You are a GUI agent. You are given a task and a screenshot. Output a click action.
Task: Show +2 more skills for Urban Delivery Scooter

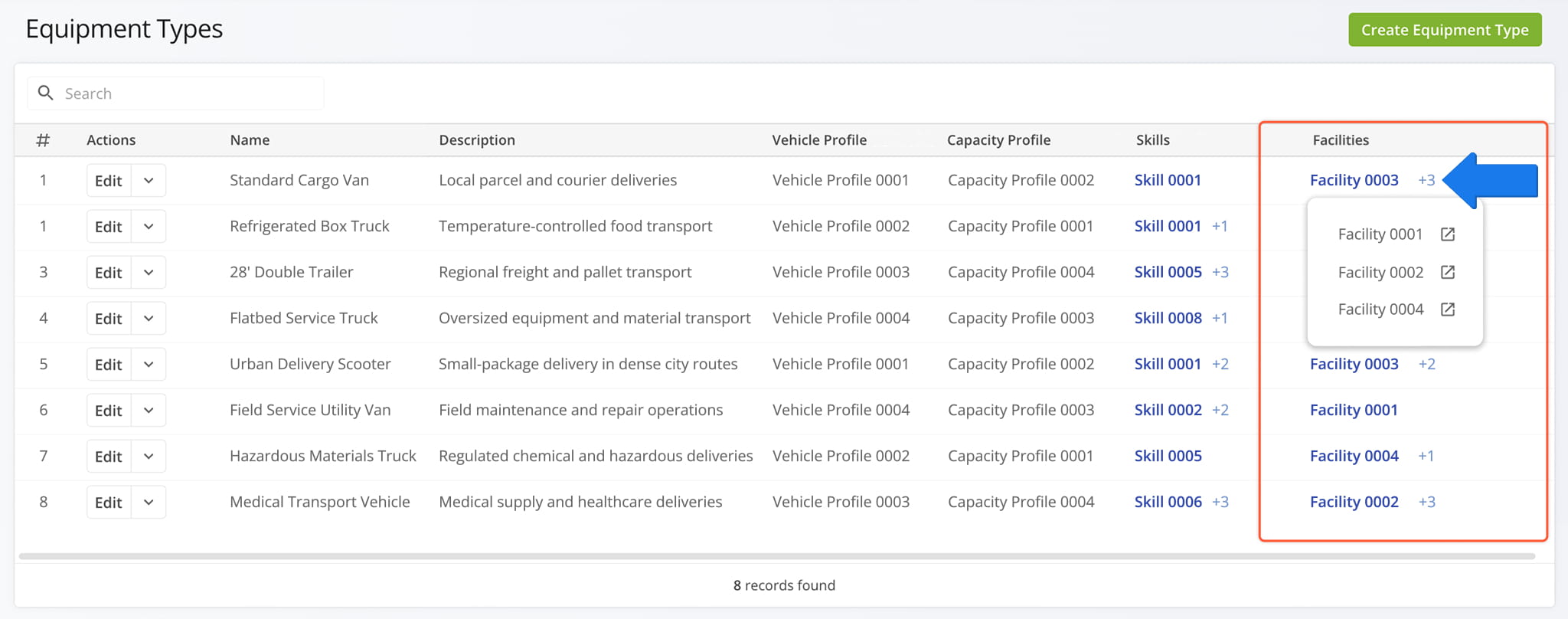click(x=1220, y=364)
